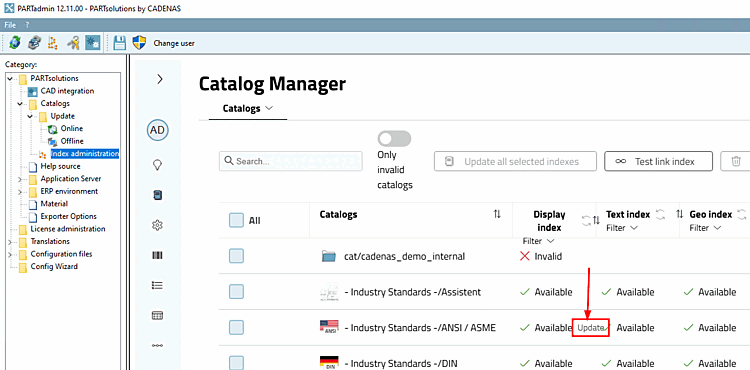Screen dimensions: 750x370
Task: Check the ANSI / ASME row checkbox
Action: click(x=236, y=327)
